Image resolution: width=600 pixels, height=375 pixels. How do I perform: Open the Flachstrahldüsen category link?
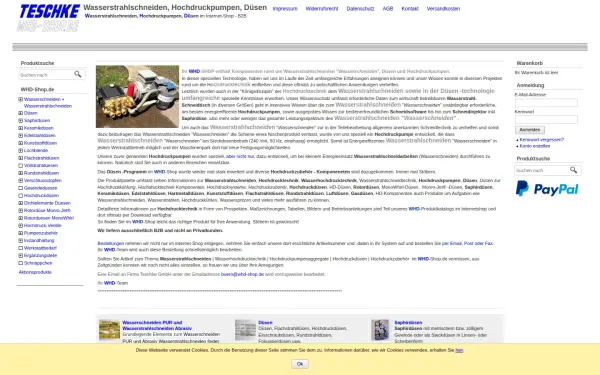point(41,158)
